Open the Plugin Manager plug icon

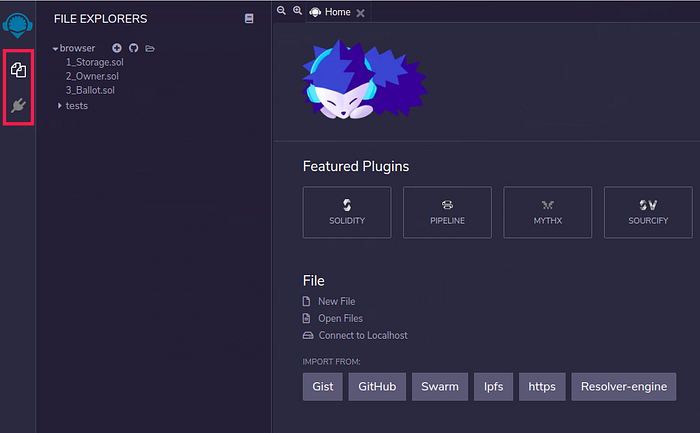18,105
